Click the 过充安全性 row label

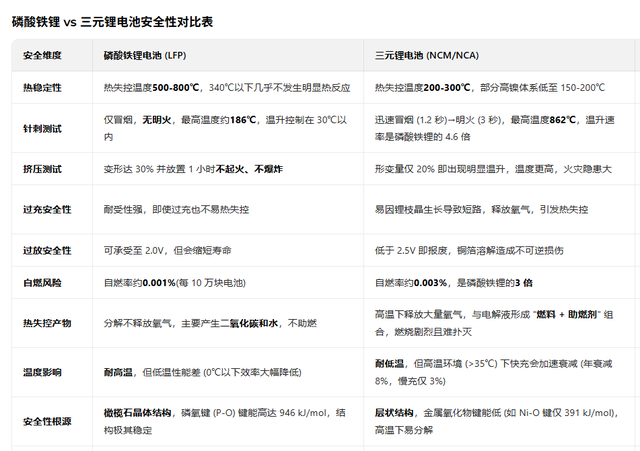[x=47, y=211]
